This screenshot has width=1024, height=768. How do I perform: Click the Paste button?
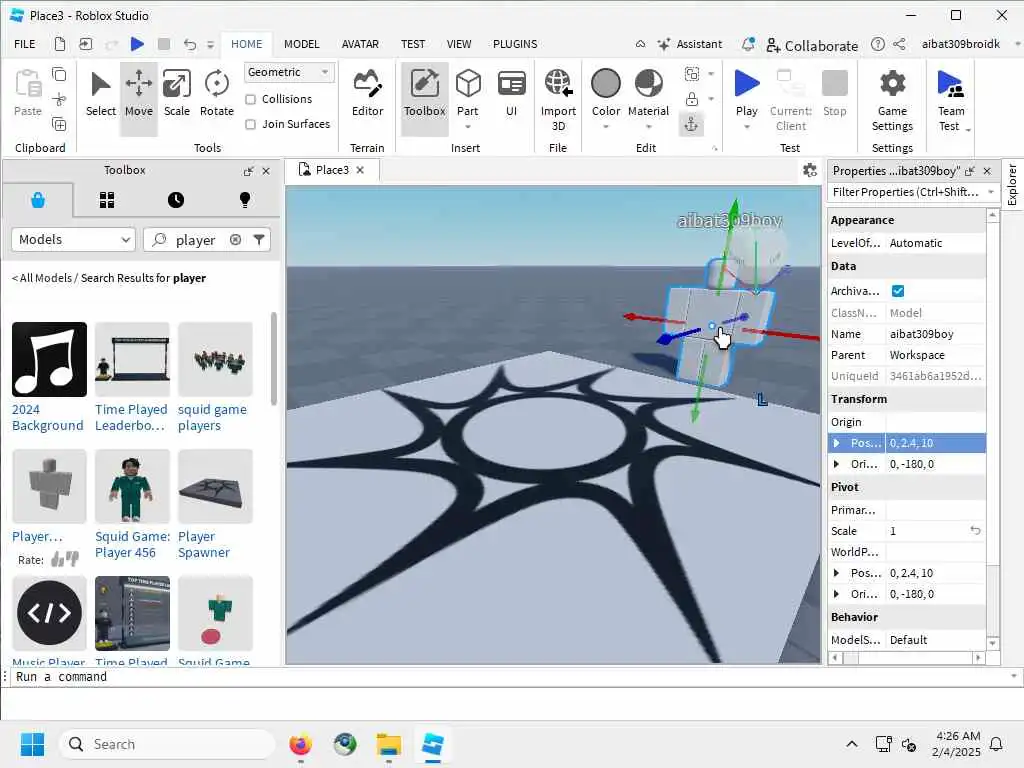pos(27,93)
